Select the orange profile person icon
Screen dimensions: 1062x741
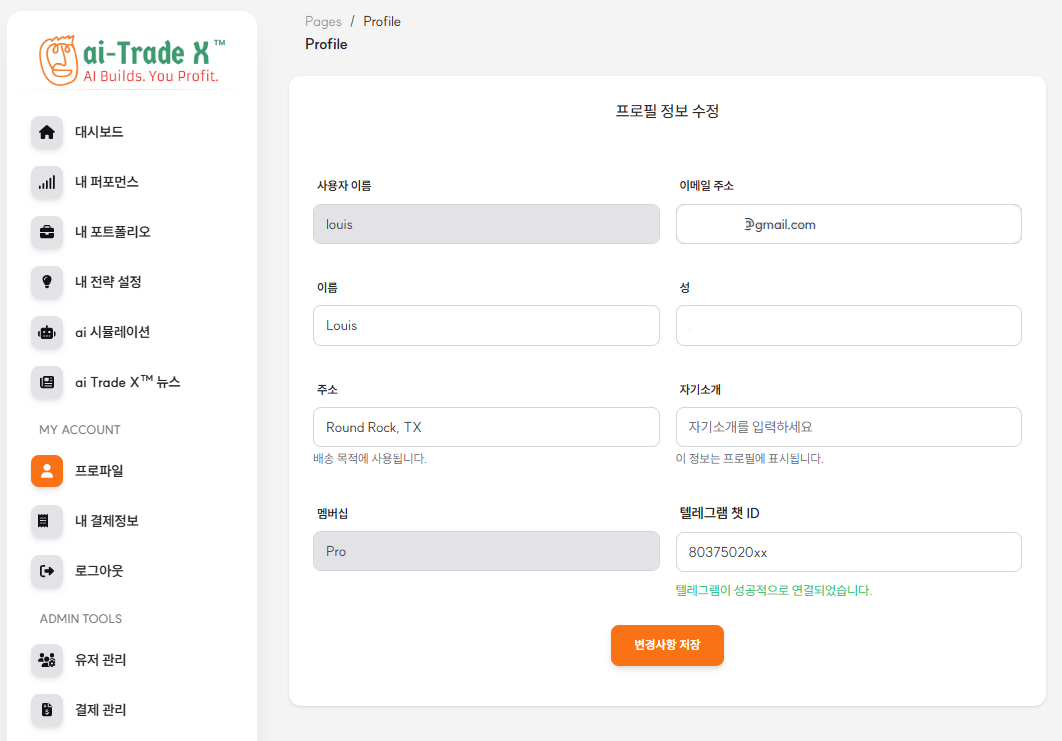click(x=46, y=471)
